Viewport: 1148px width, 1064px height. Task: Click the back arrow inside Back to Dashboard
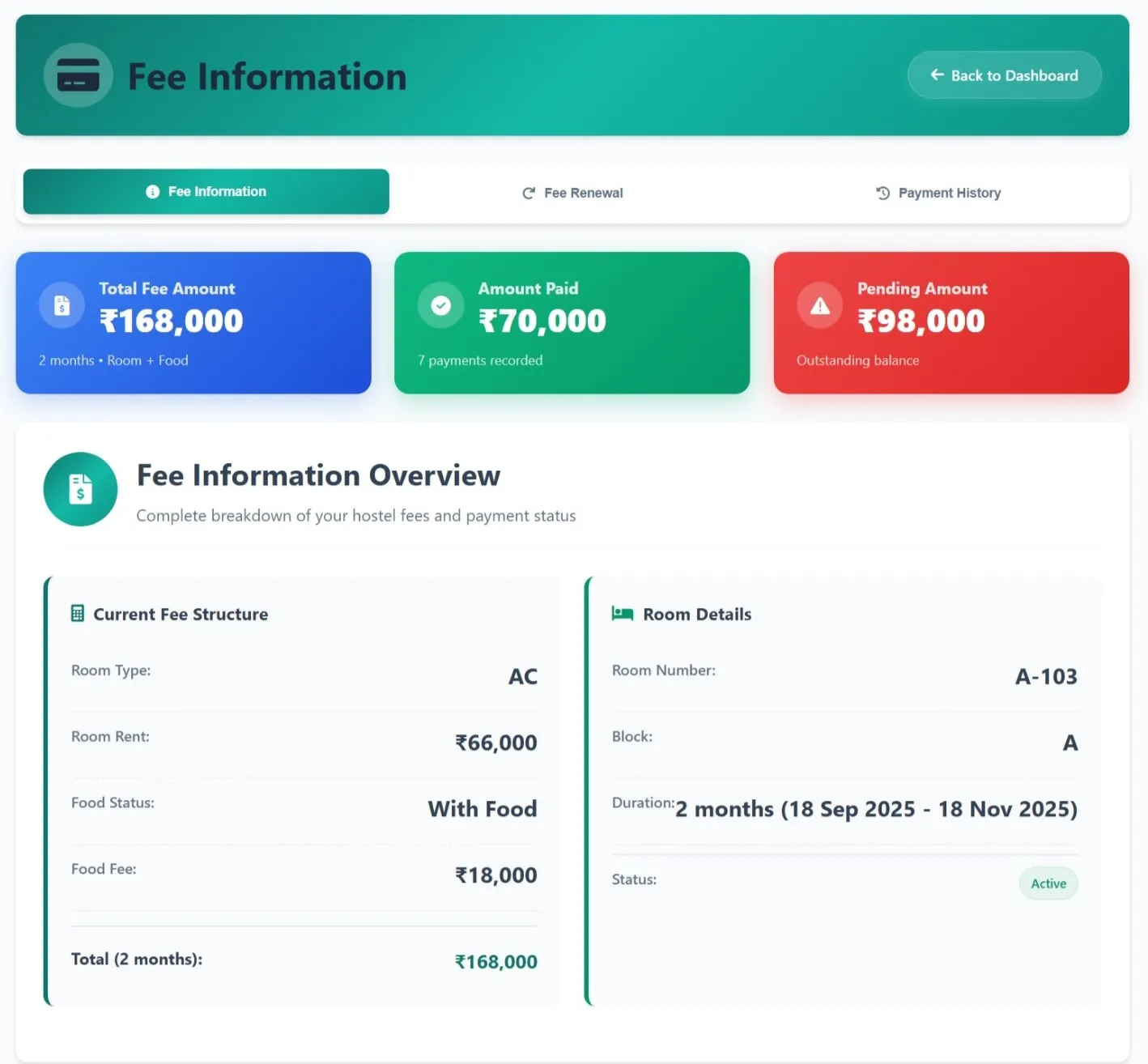(937, 74)
